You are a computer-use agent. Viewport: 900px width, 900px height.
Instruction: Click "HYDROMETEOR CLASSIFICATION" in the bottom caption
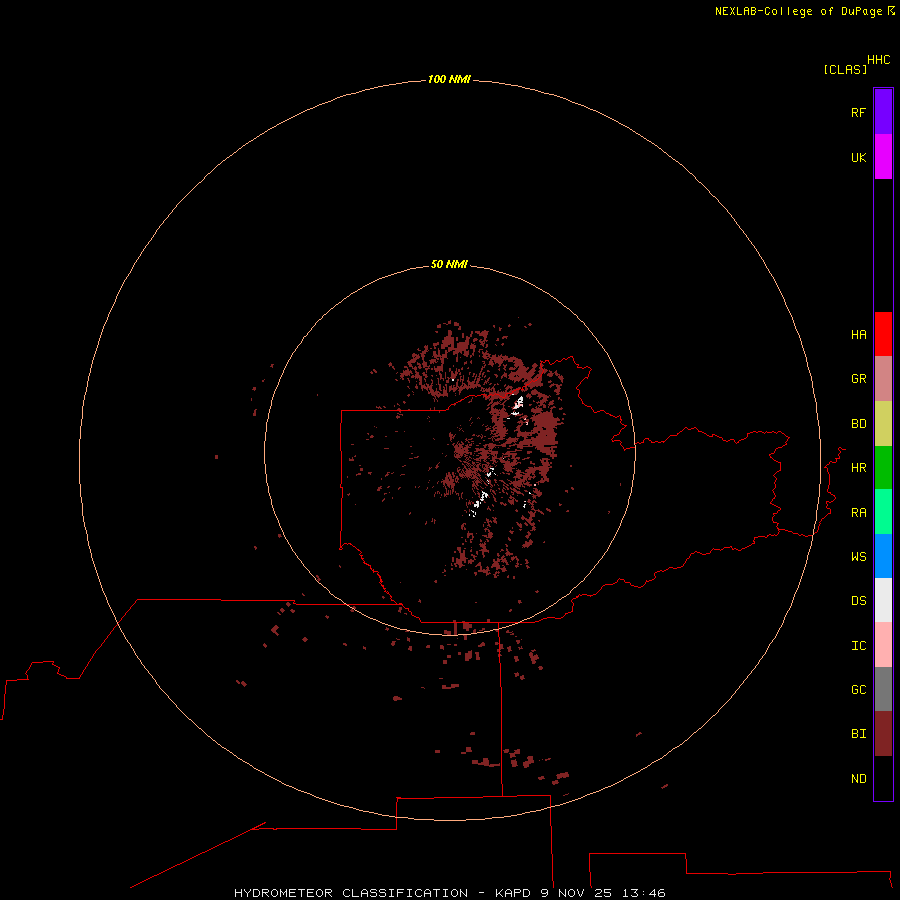coord(351,893)
